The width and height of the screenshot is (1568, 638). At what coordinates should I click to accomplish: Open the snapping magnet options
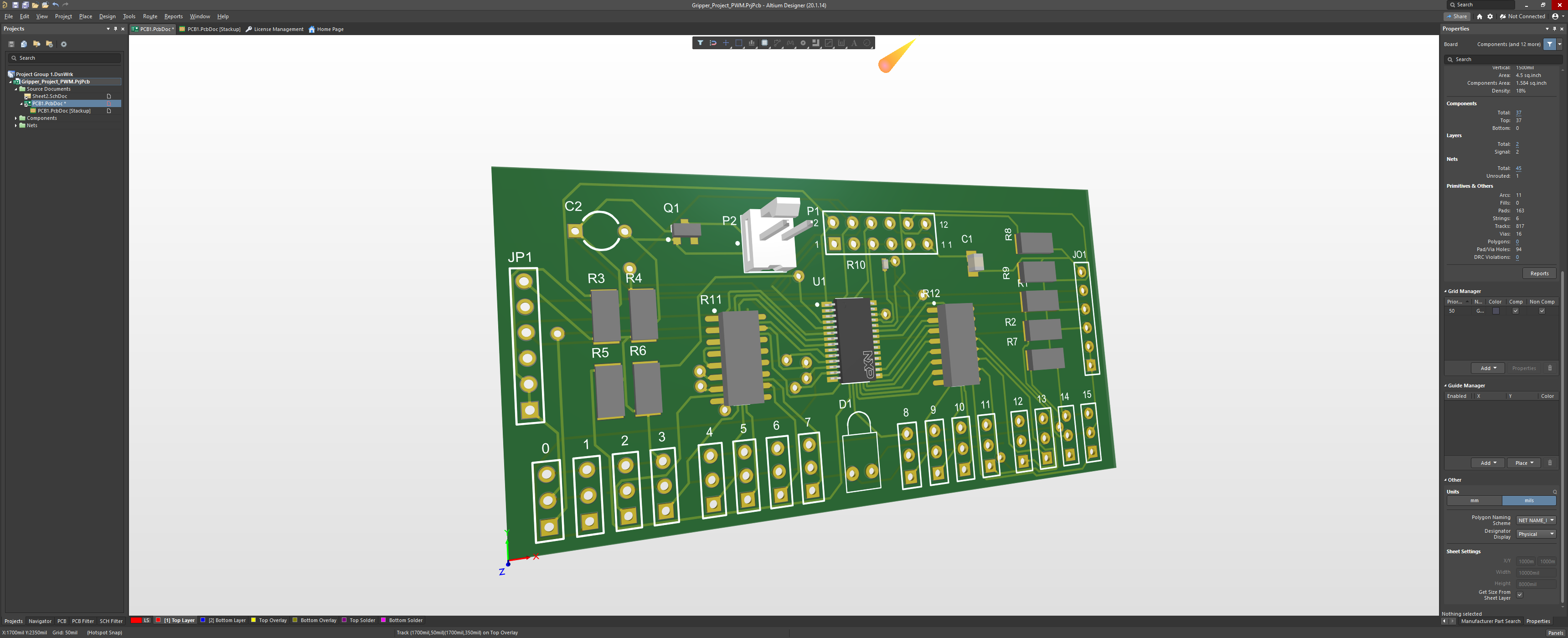pos(713,43)
